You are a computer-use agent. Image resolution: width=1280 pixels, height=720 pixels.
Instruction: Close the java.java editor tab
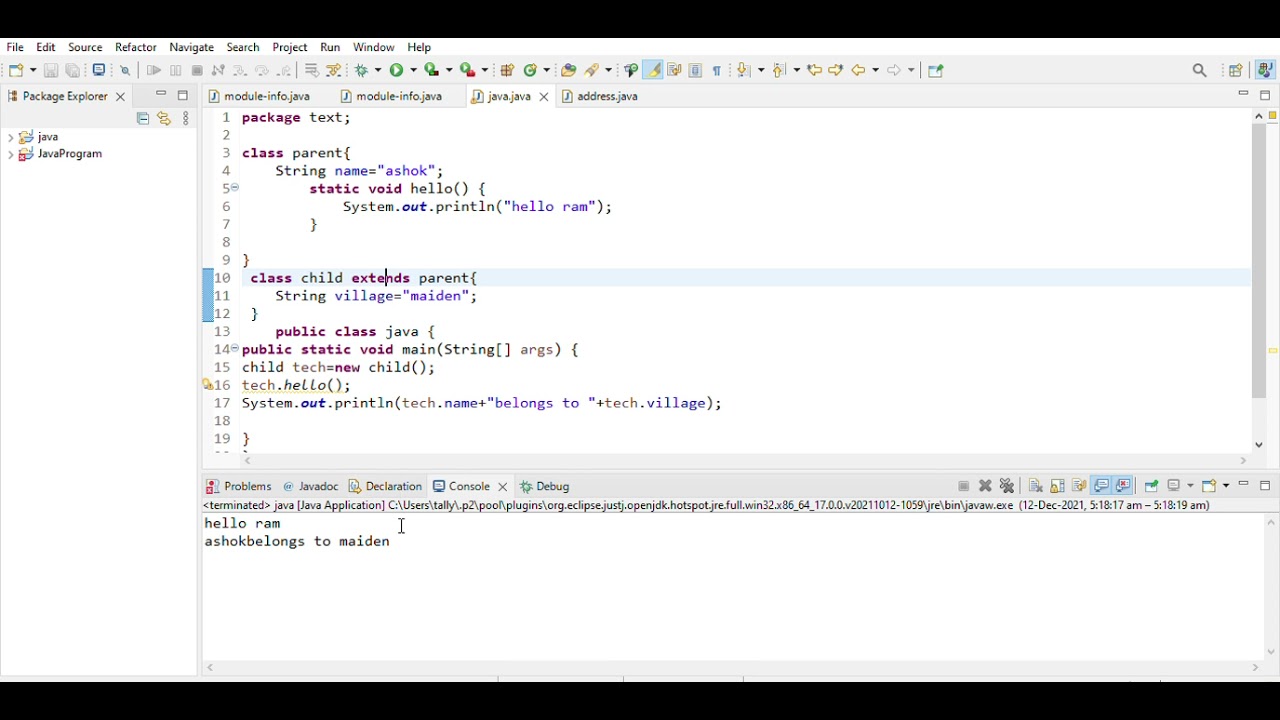coord(544,97)
